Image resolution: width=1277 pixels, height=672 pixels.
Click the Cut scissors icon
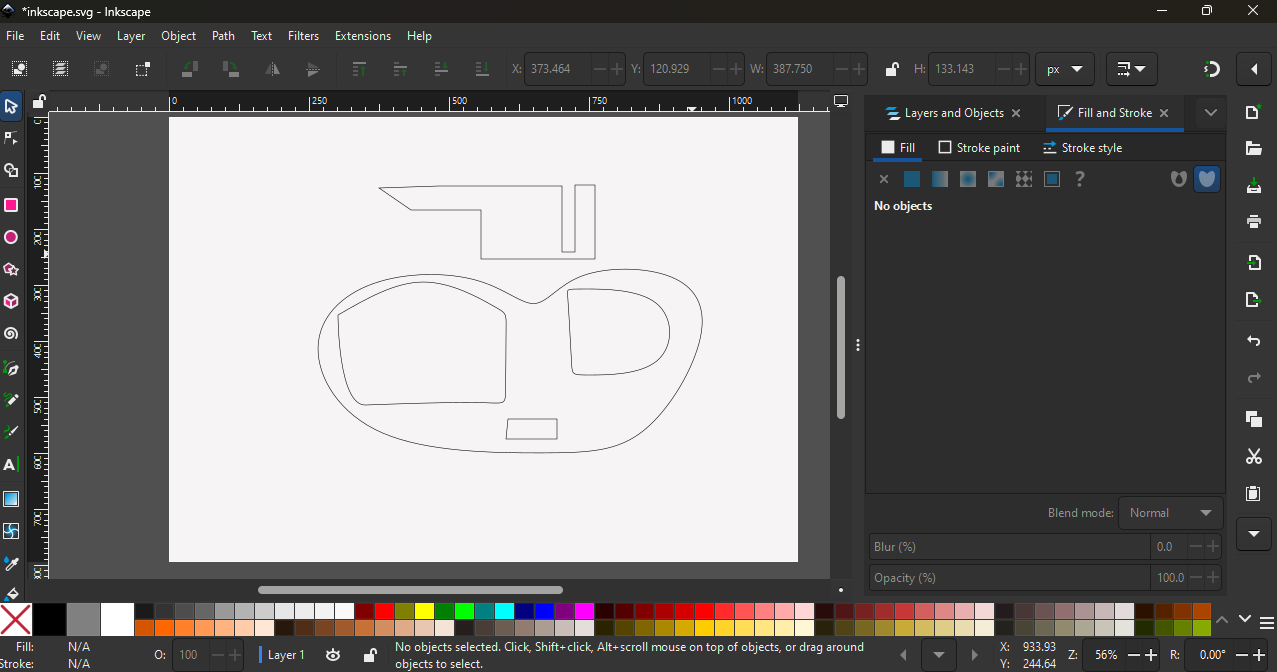point(1253,457)
